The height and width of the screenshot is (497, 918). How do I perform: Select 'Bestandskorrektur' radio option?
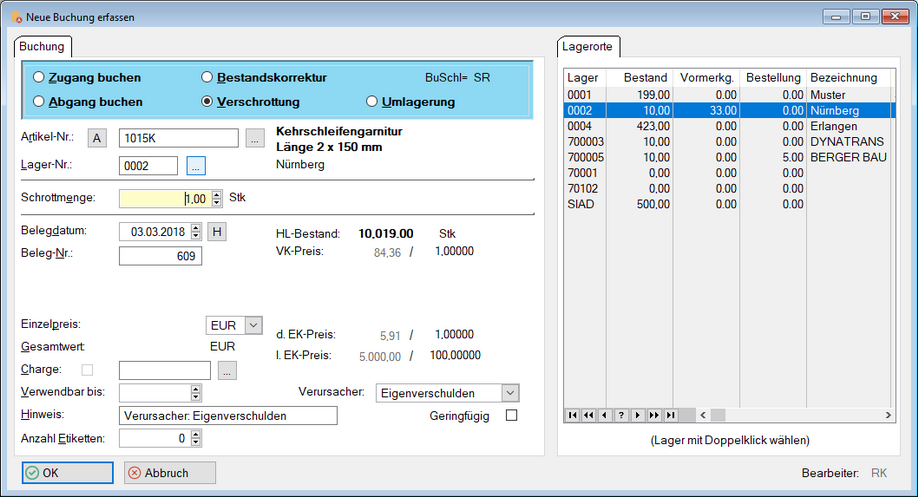coord(207,77)
